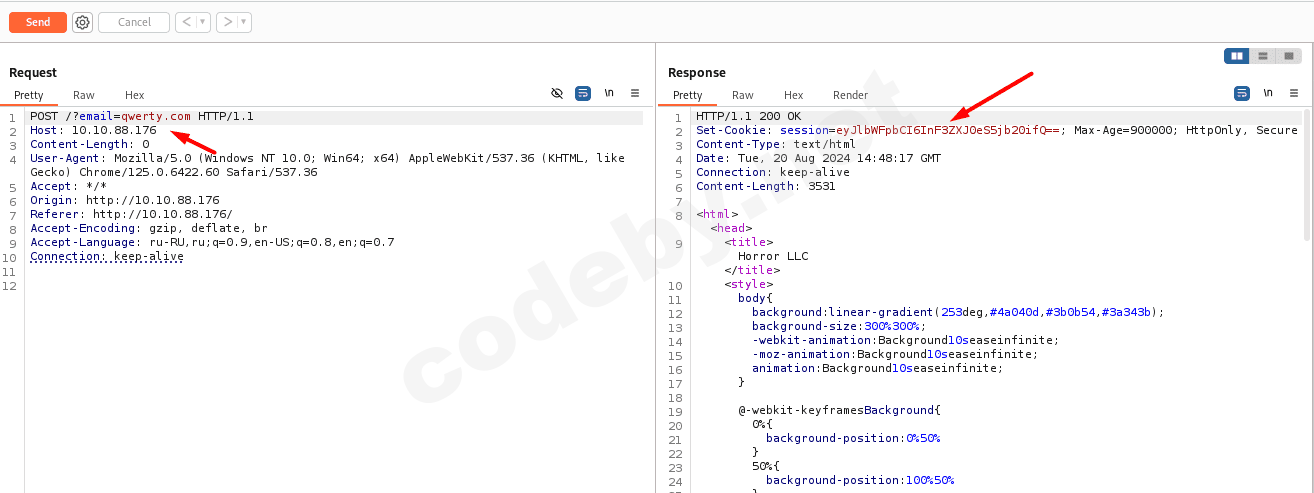Switch Response view to Hex tab
Viewport: 1314px width, 493px height.
794,95
